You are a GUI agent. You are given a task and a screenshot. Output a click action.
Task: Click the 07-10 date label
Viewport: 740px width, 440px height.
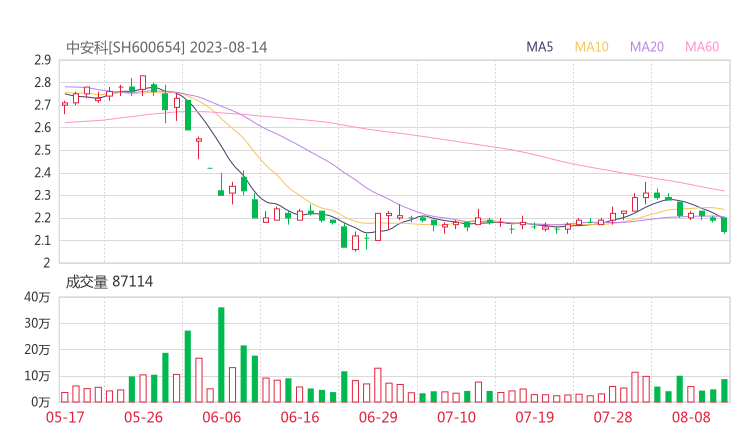point(456,417)
